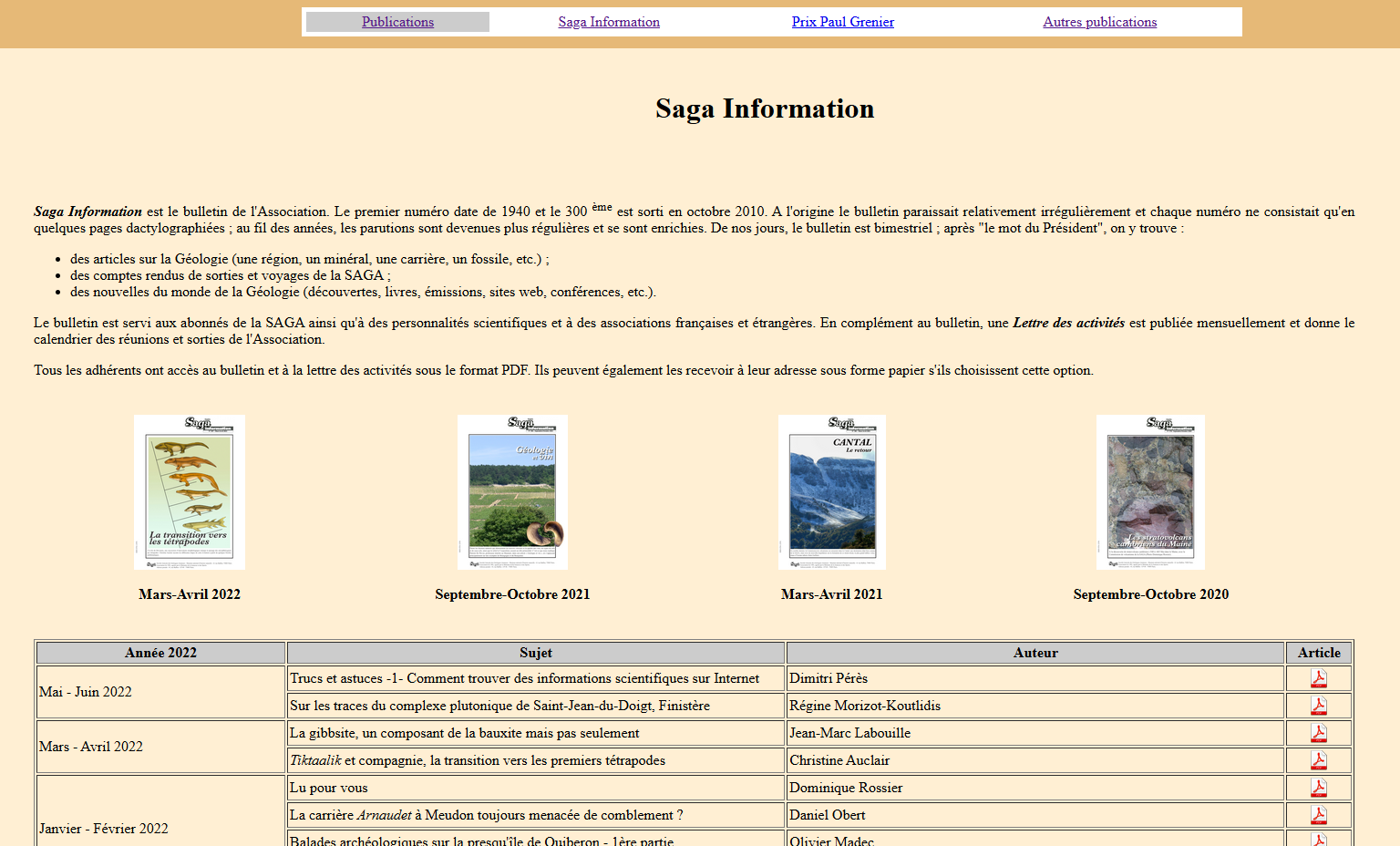Screen dimensions: 1400x846
Task: Click the Année 2022 table header
Action: point(160,653)
